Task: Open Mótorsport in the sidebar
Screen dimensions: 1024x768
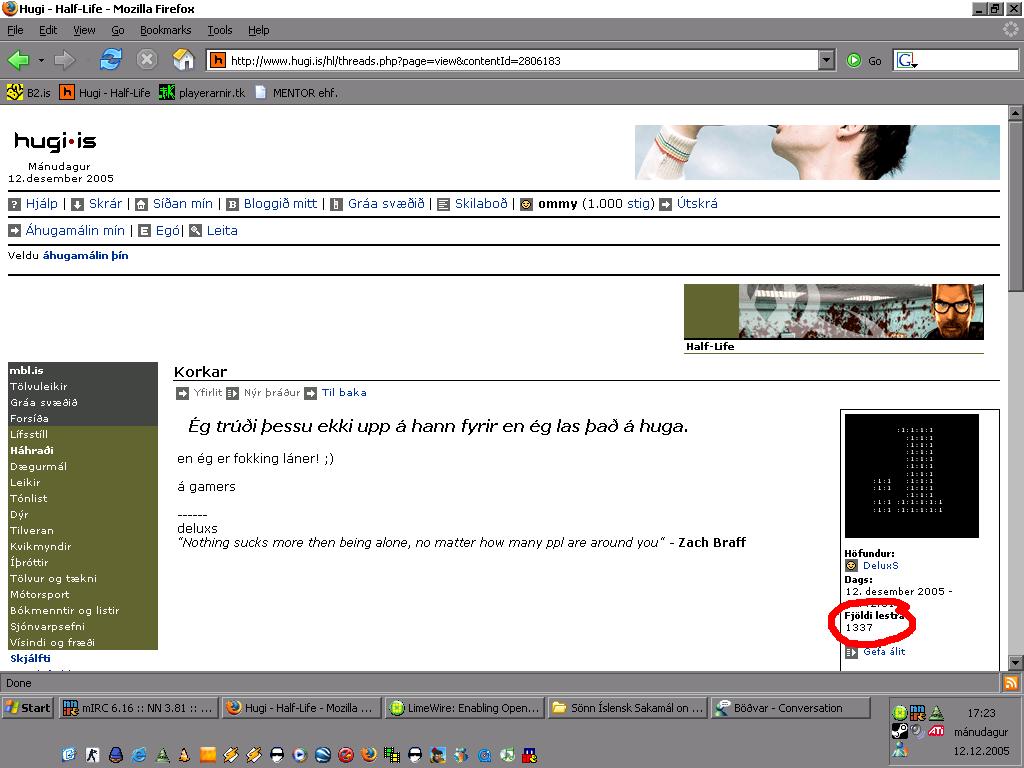Action: (39, 594)
